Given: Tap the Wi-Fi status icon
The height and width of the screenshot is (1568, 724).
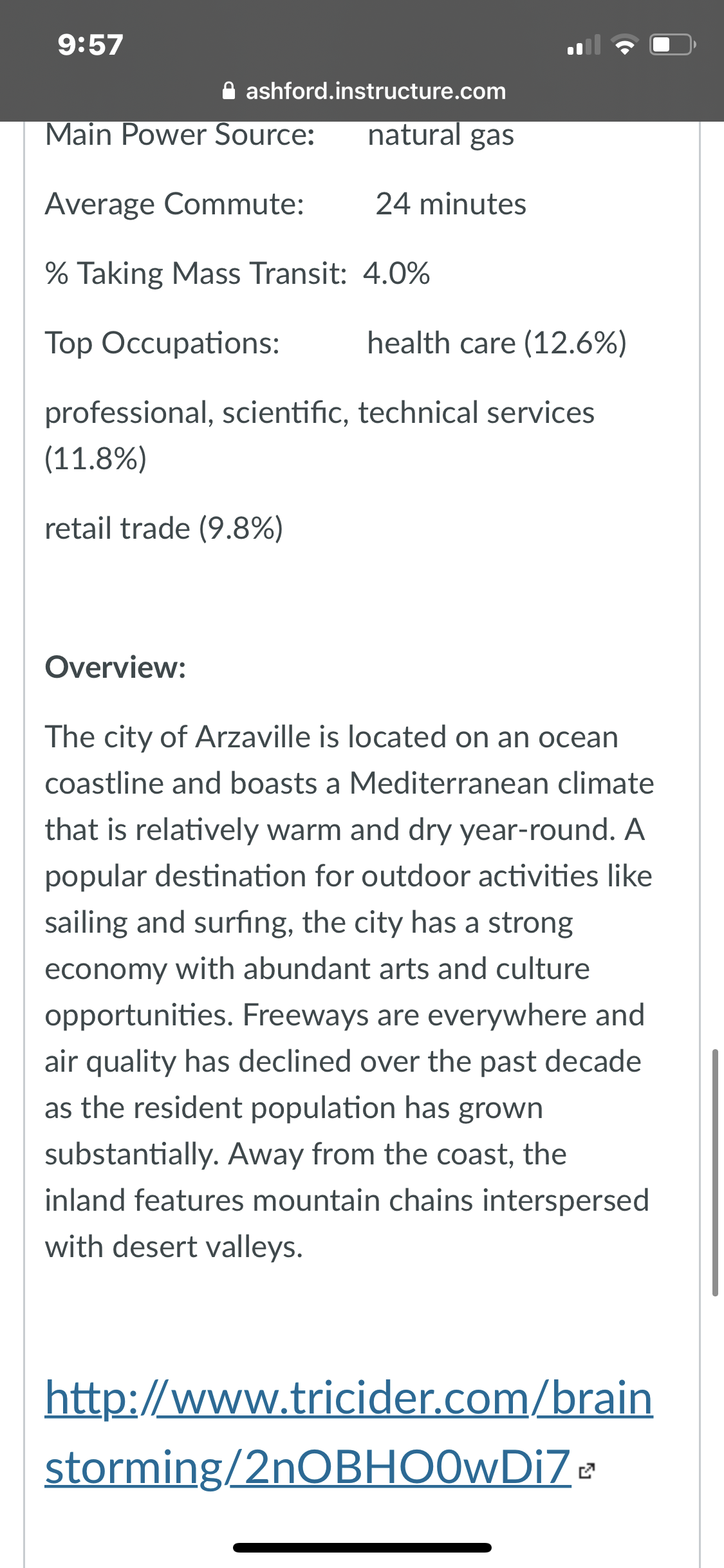Looking at the screenshot, I should [624, 45].
